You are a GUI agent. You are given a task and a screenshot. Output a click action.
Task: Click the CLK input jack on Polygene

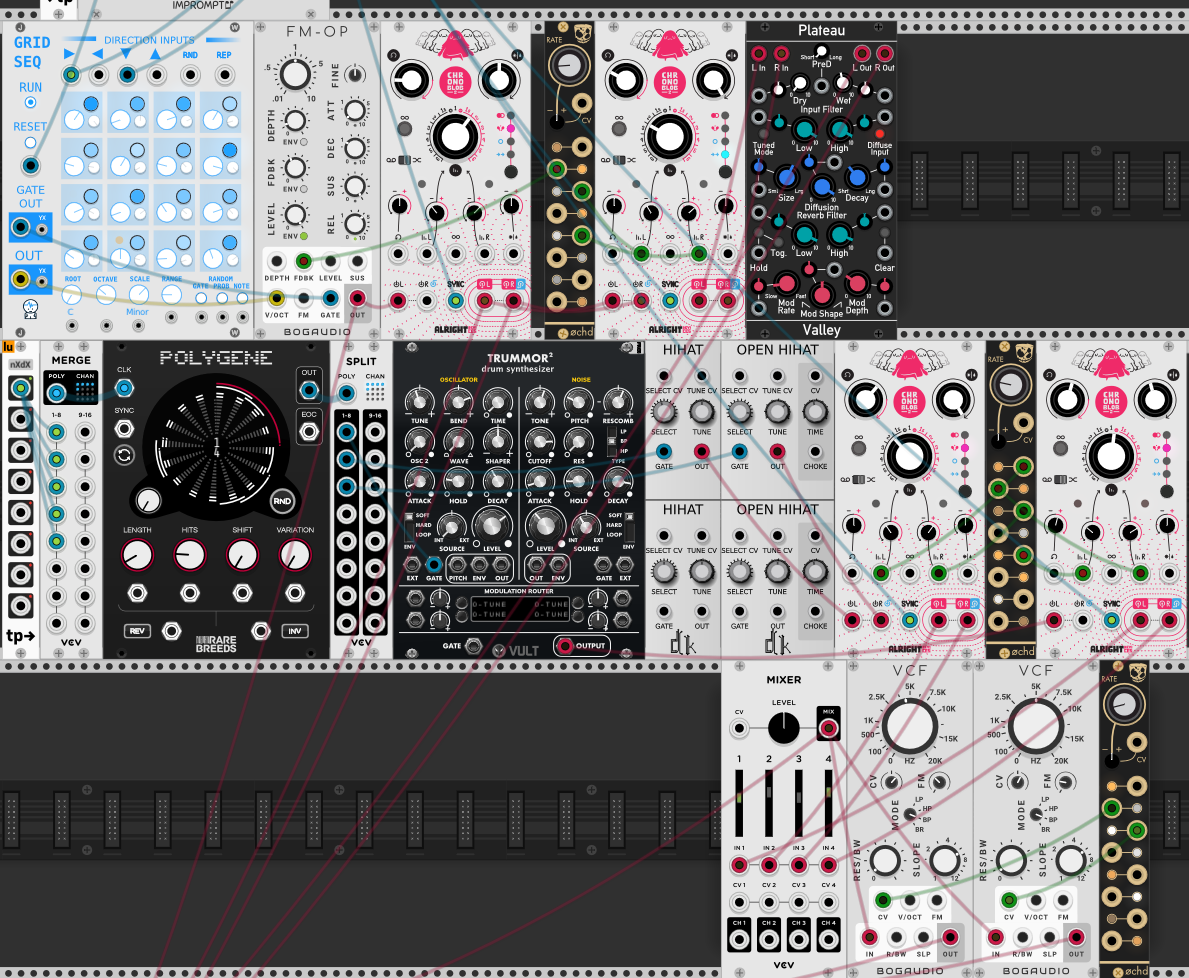pyautogui.click(x=124, y=388)
